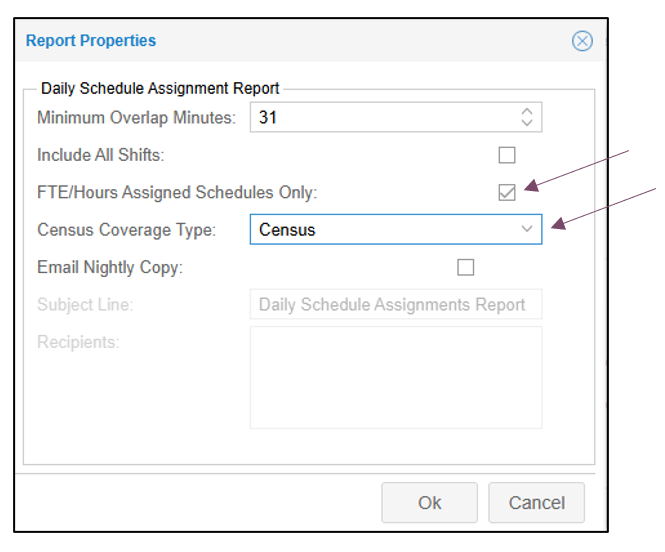Screen dimensions: 665x552
Task: Click inside the Recipients text area
Action: tap(396, 377)
